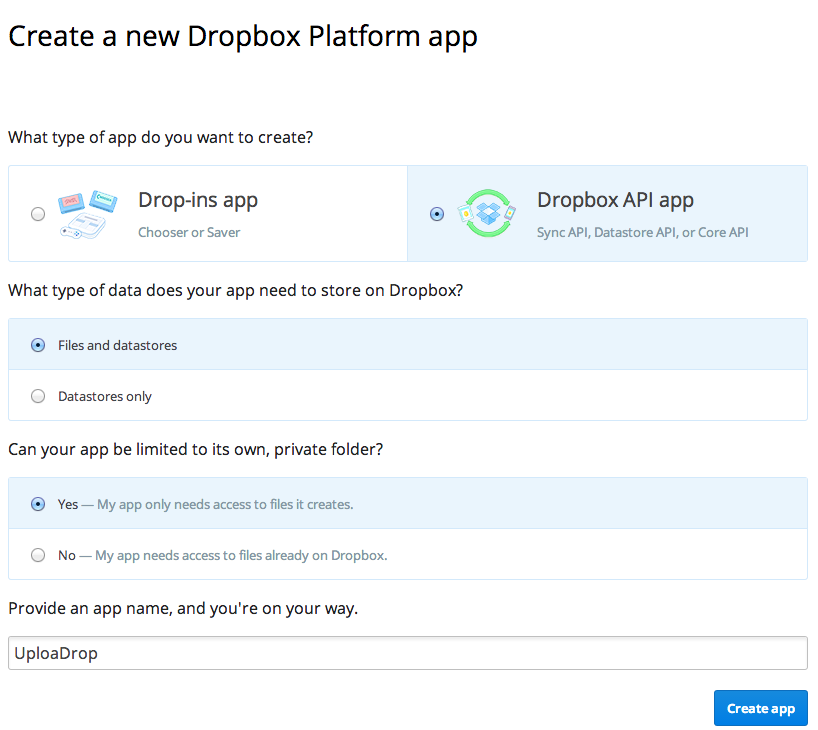Select the Drop-ins app radio button
This screenshot has width=818, height=730.
[38, 214]
